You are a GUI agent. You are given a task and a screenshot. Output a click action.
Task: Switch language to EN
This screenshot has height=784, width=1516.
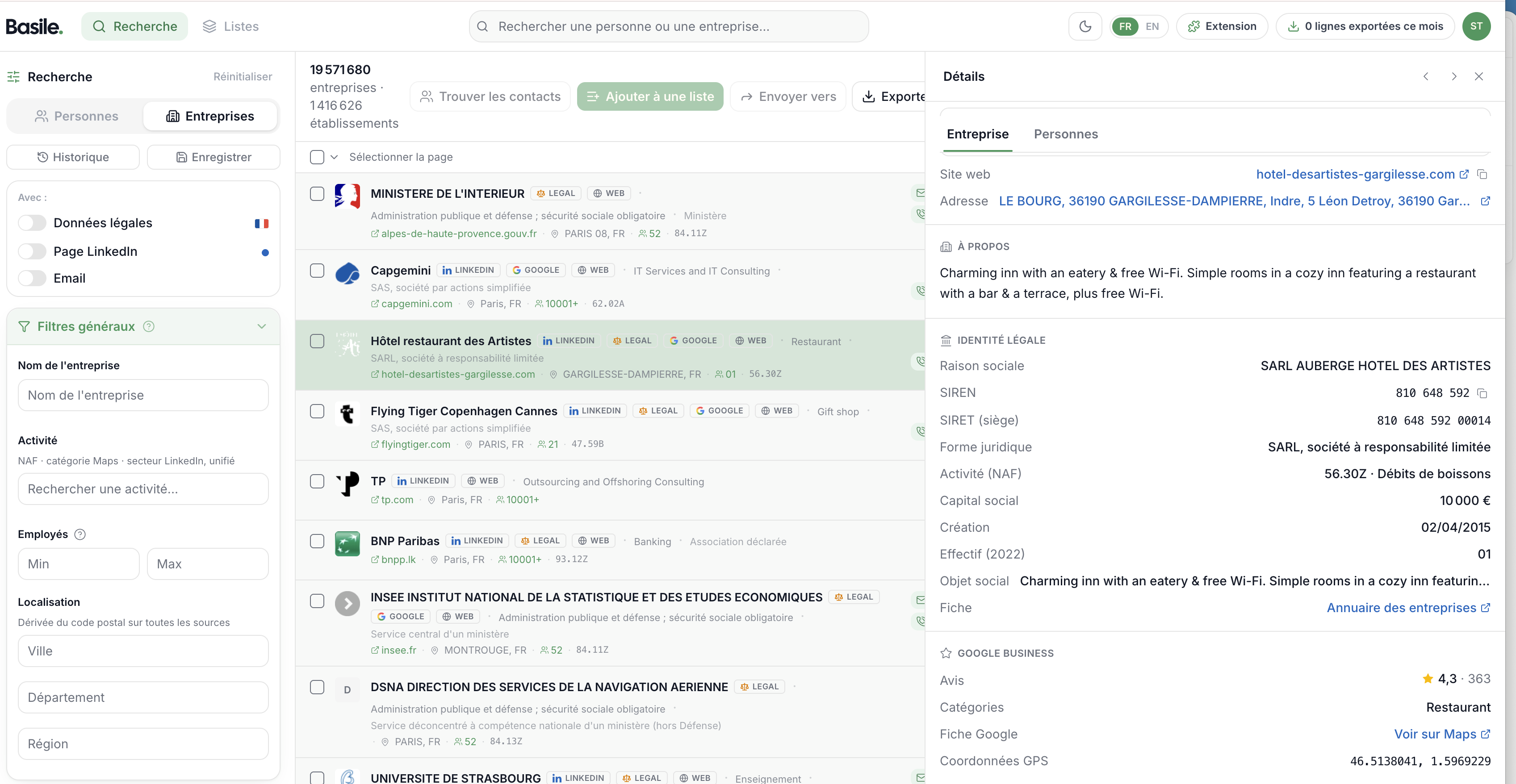tap(1152, 26)
